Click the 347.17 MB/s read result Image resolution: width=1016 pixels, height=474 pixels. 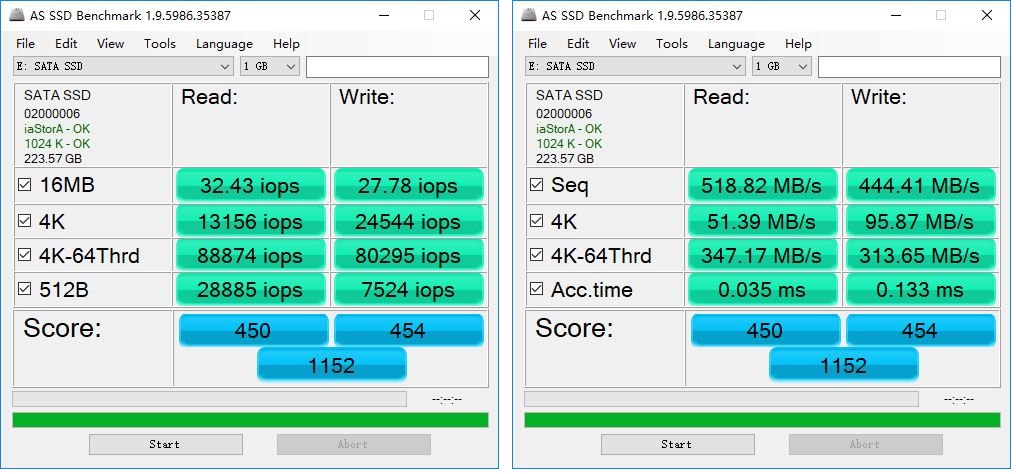(763, 254)
